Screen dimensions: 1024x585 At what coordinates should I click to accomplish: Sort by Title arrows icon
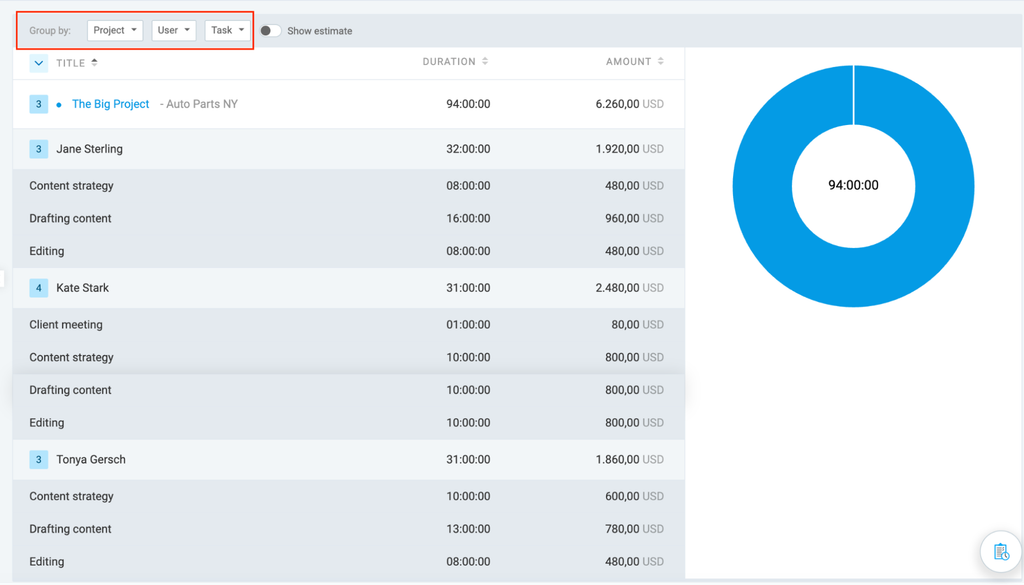pyautogui.click(x=95, y=63)
